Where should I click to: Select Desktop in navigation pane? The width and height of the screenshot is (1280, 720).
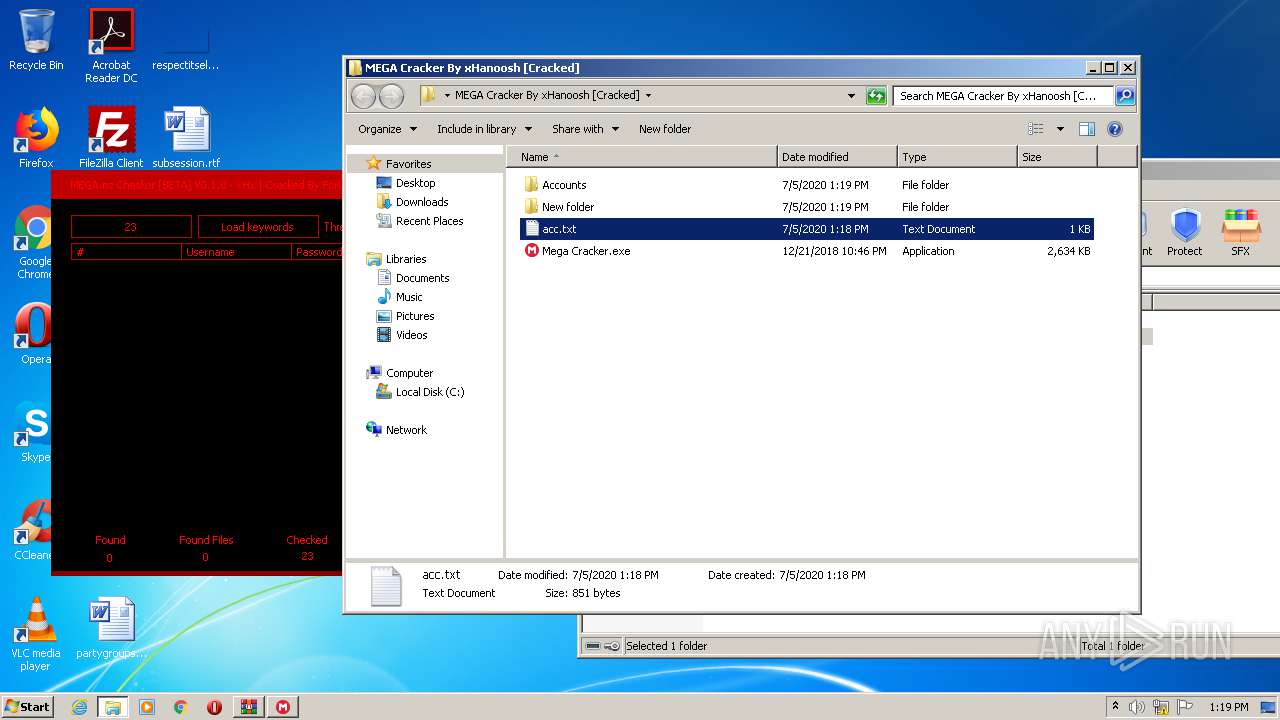415,183
